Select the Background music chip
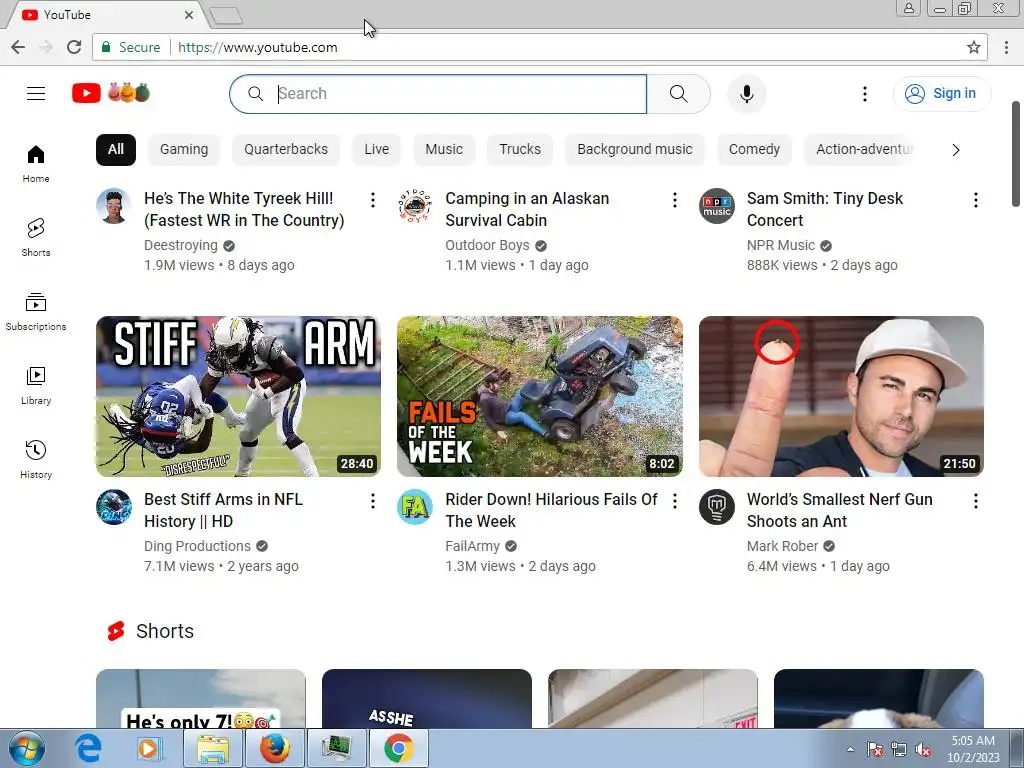Screen dimensions: 1024x768 [635, 150]
